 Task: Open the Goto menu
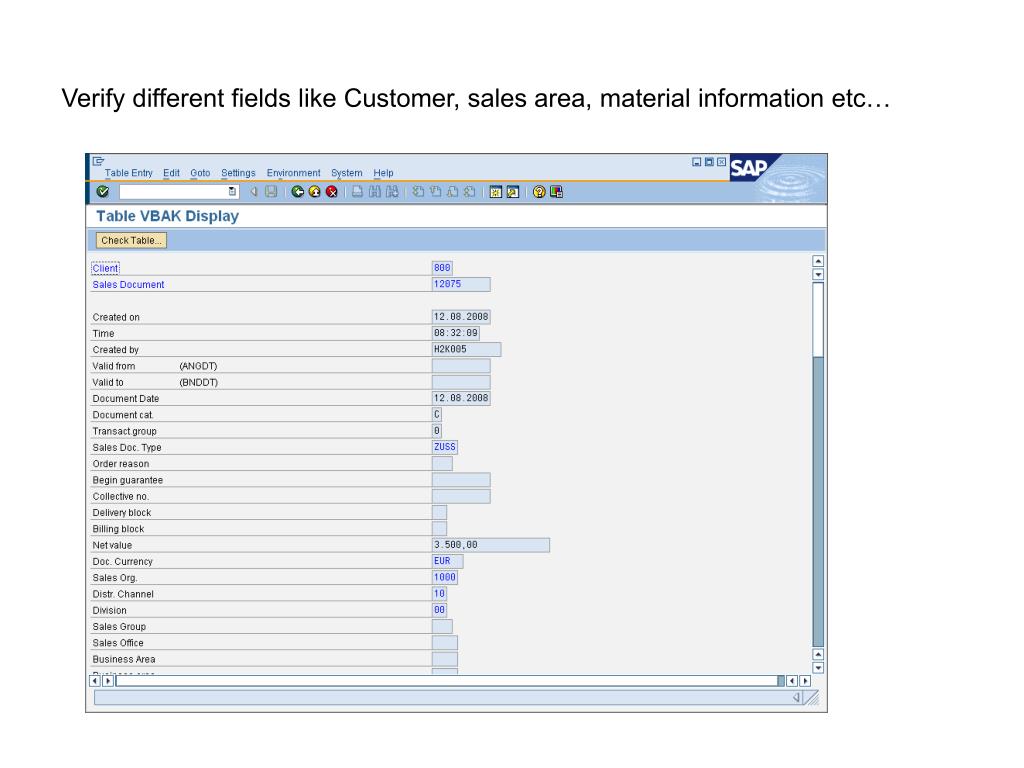[x=200, y=173]
